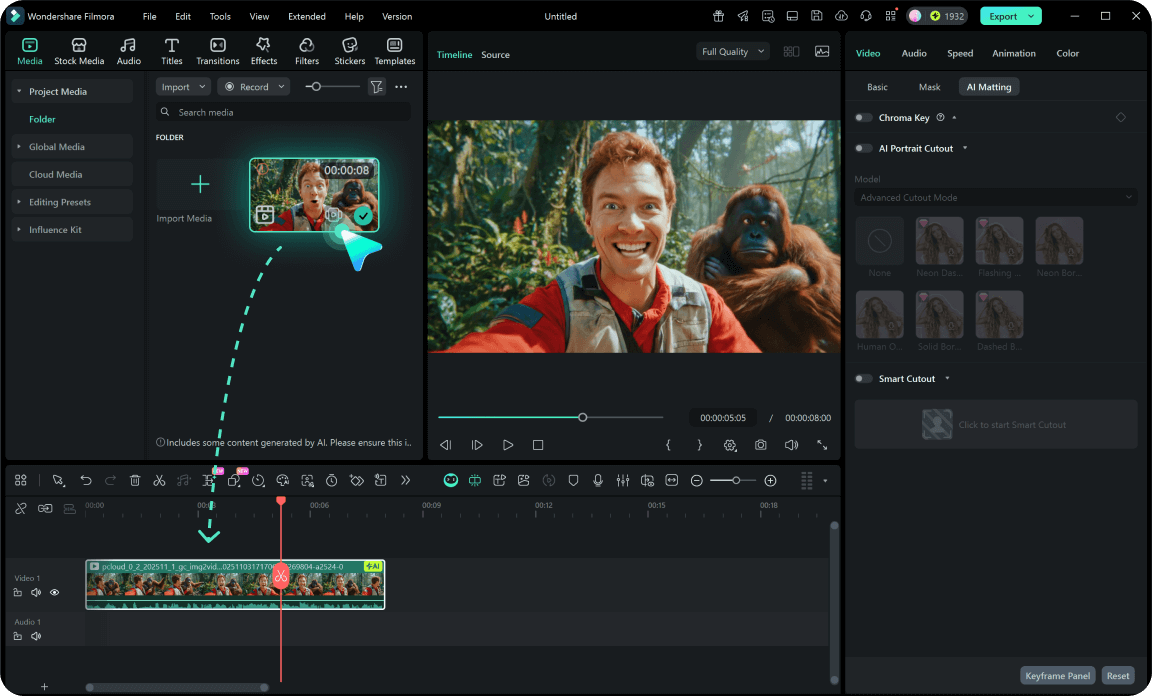Open the Stickers panel
Viewport: 1152px width, 696px height.
coord(349,51)
